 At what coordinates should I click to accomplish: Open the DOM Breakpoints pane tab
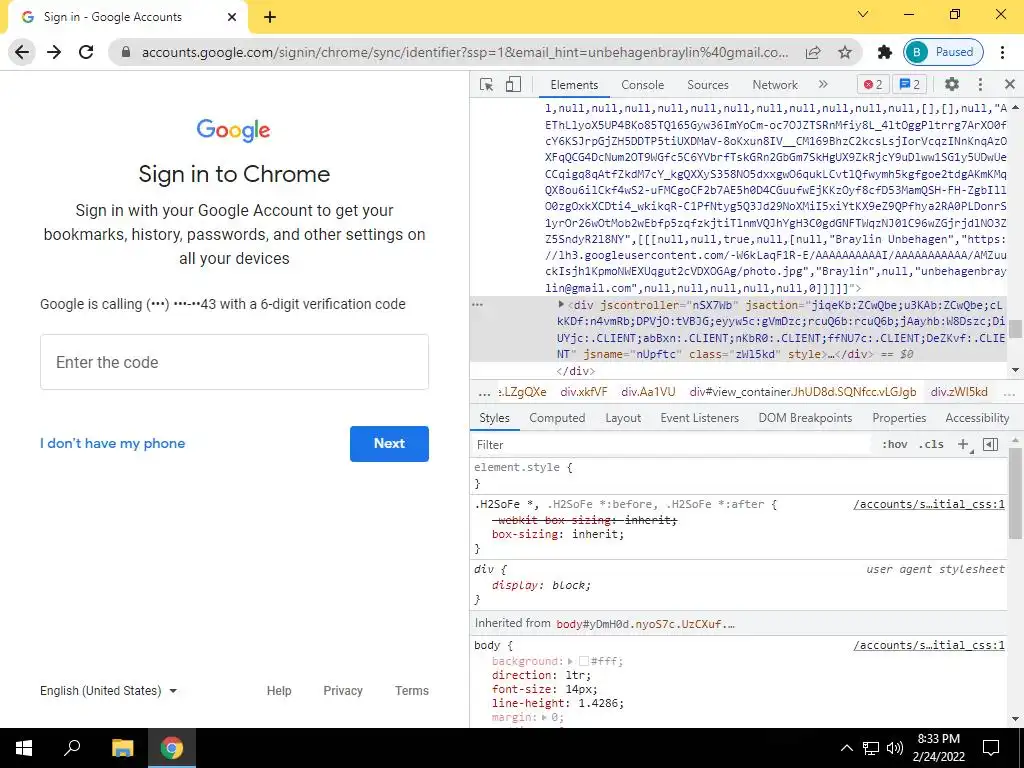click(805, 418)
